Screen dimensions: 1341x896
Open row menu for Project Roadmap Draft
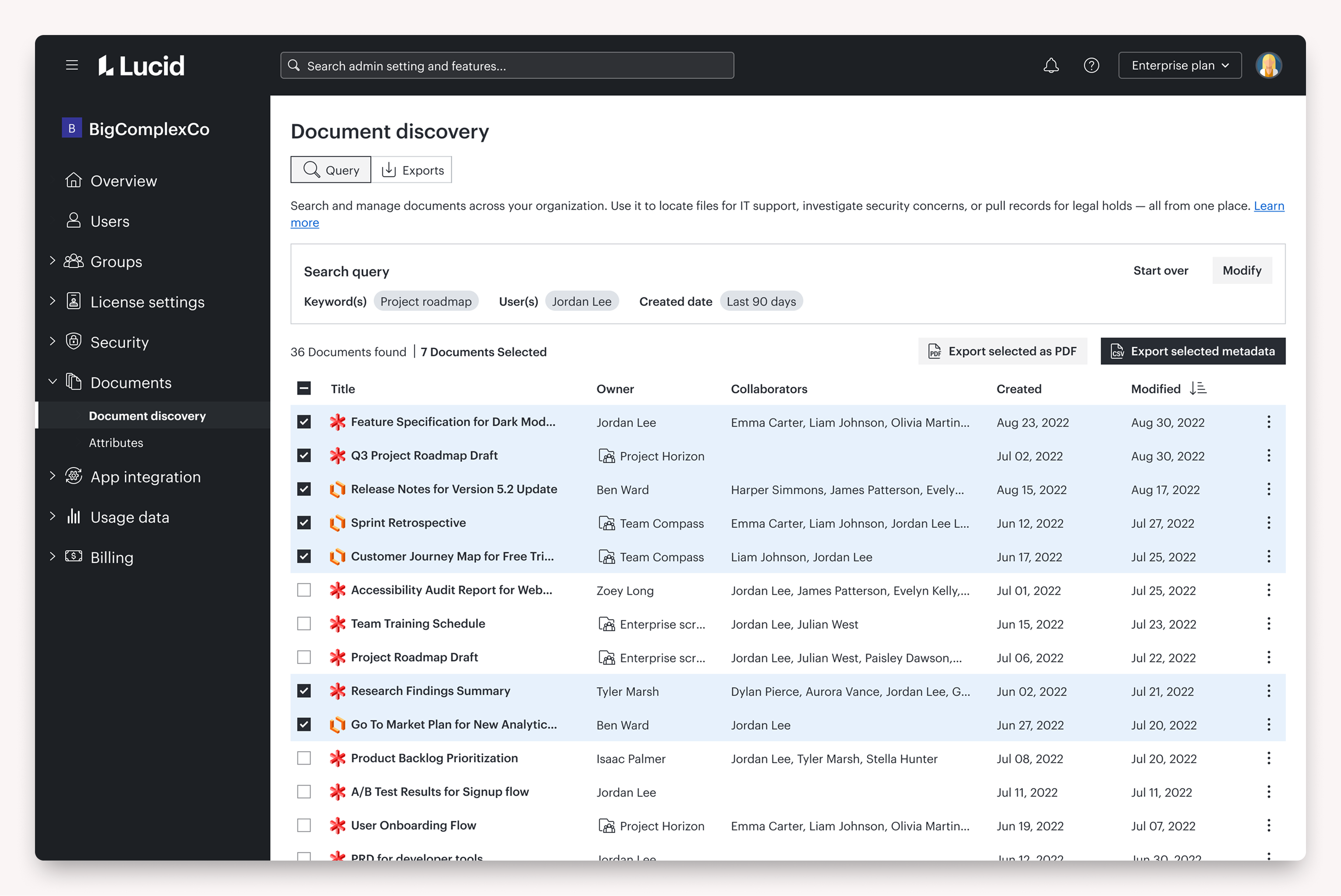[x=1268, y=658]
